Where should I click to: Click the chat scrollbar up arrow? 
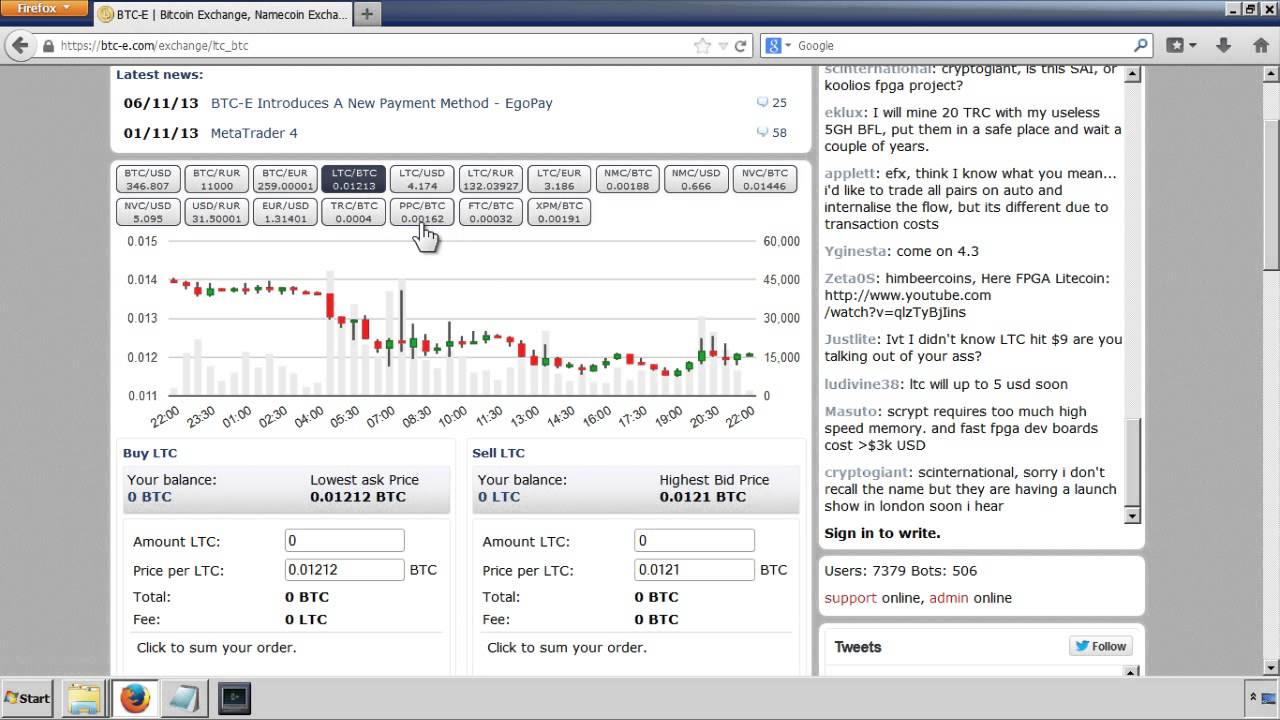click(x=1133, y=74)
